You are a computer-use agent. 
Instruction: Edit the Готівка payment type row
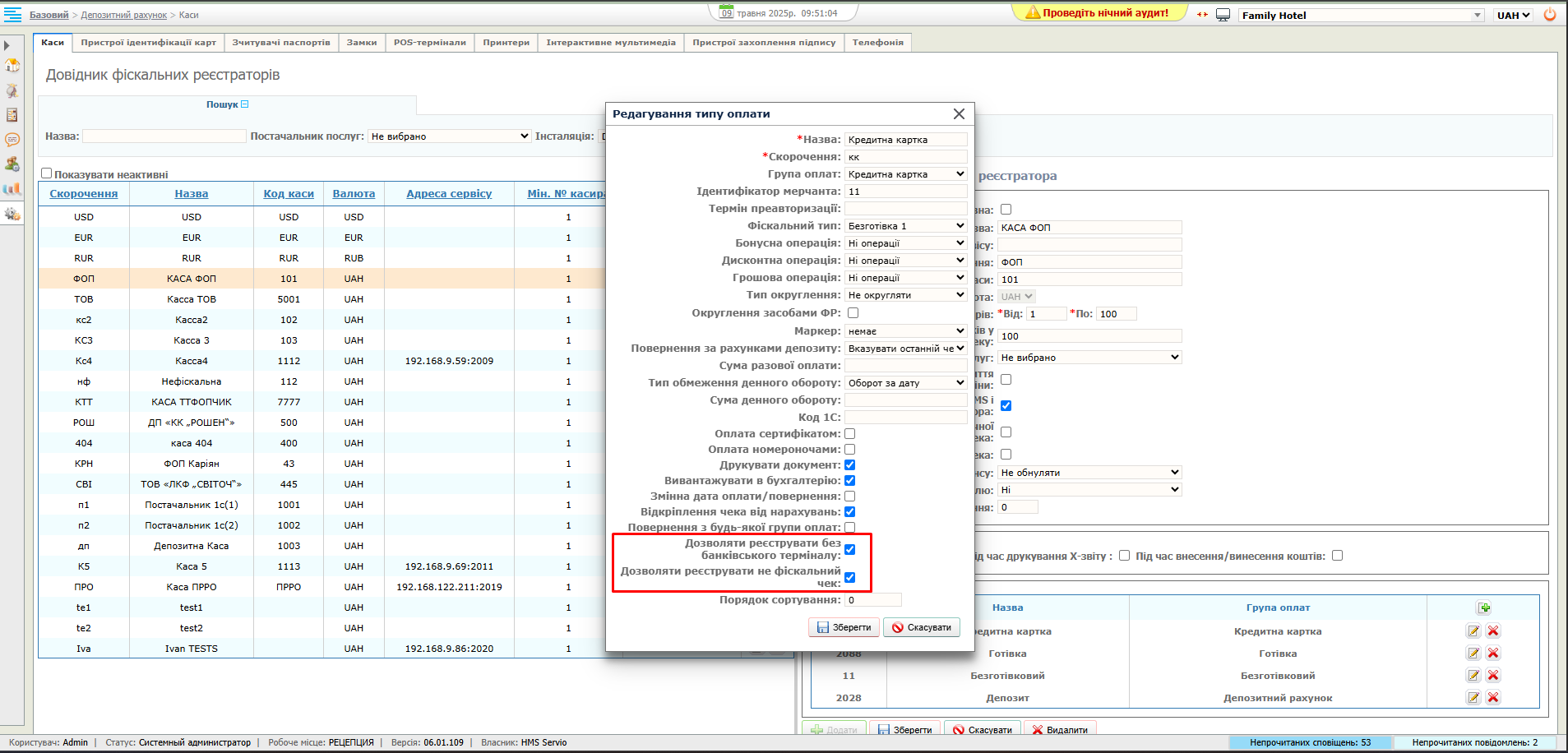click(1473, 654)
